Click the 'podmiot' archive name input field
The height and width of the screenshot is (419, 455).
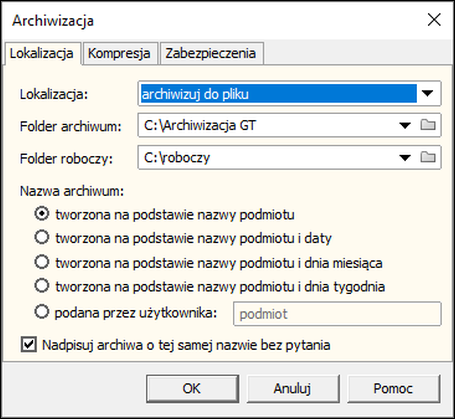[337, 314]
